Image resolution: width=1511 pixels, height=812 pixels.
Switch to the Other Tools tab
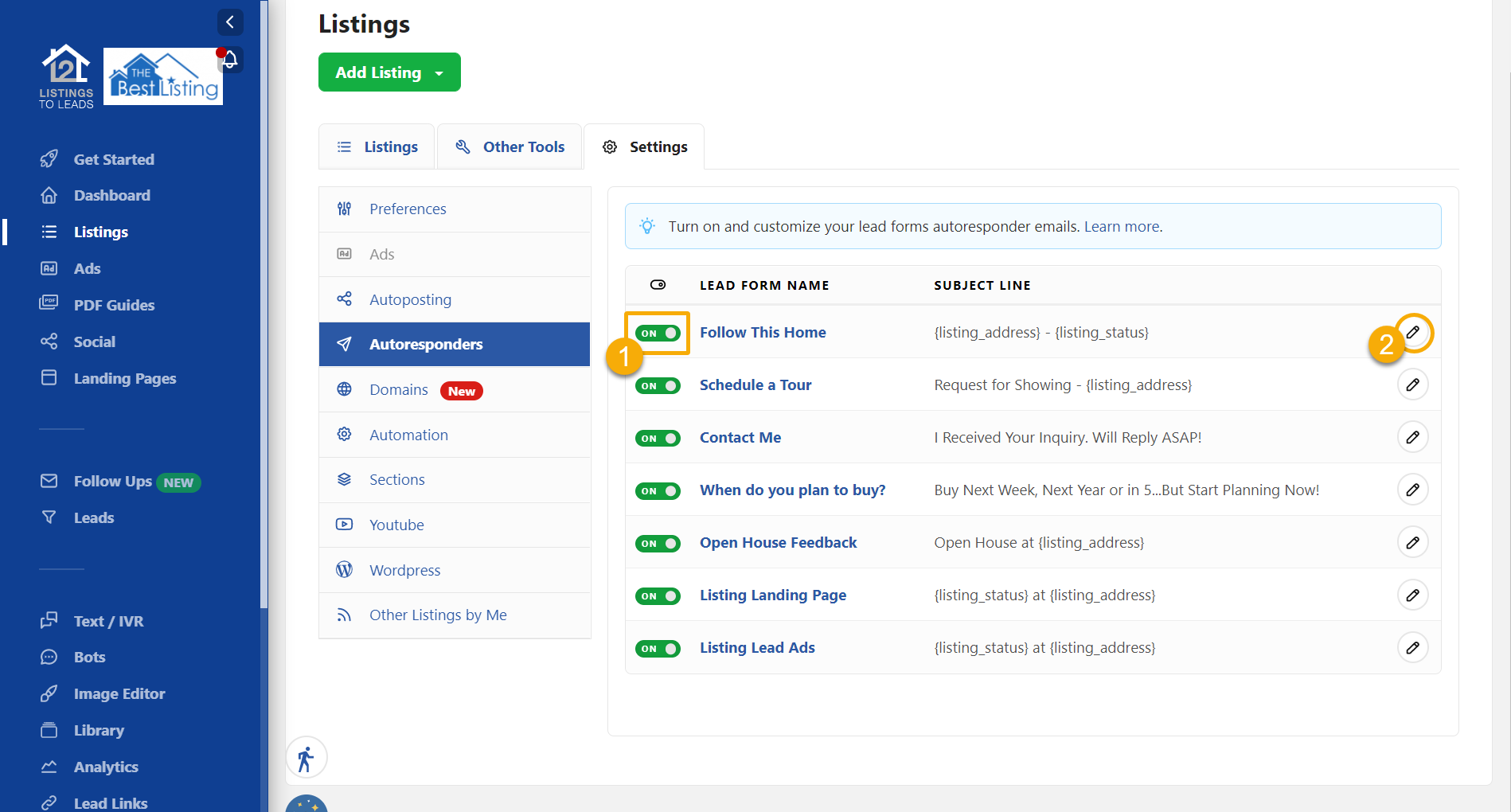(509, 146)
